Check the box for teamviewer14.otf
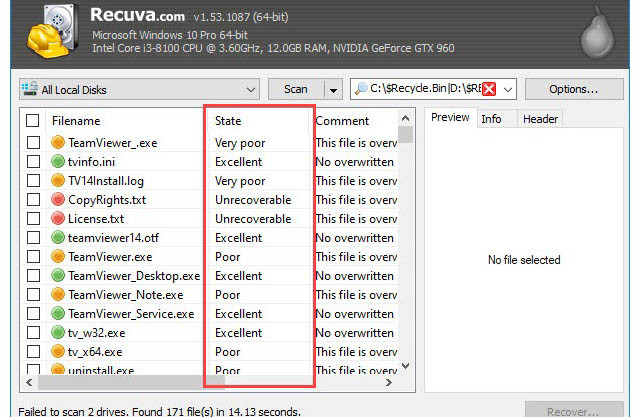Viewport: 640px width, 417px height. pos(33,237)
